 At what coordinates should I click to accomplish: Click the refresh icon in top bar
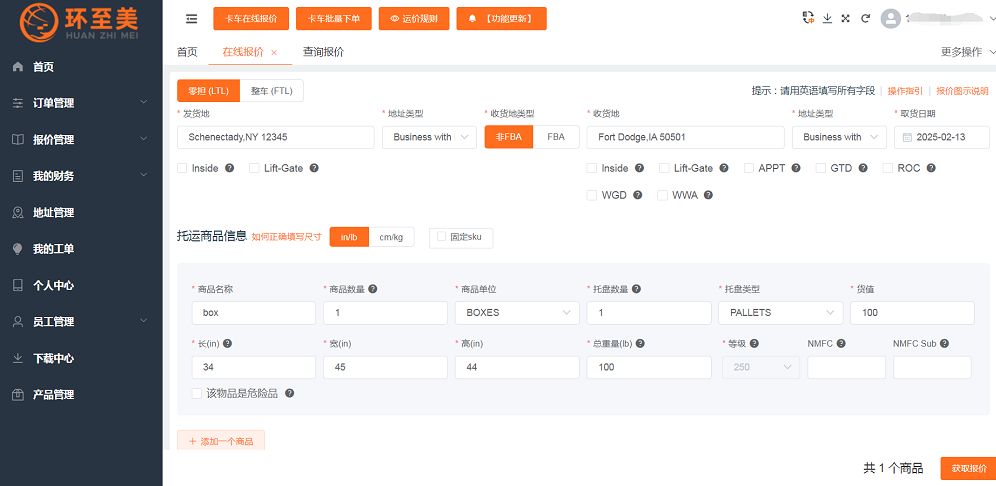click(x=865, y=18)
